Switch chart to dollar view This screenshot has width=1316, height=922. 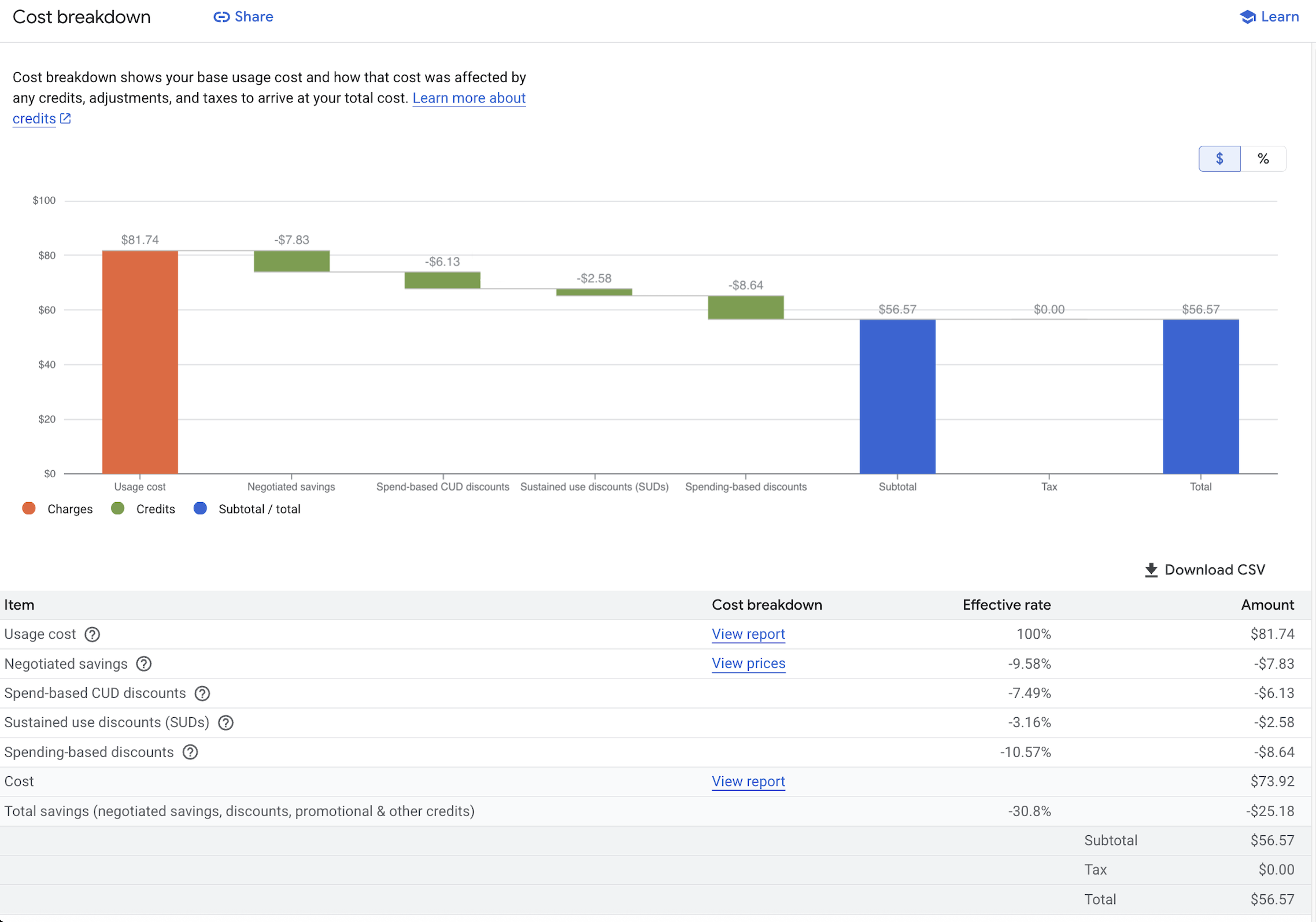(x=1219, y=158)
